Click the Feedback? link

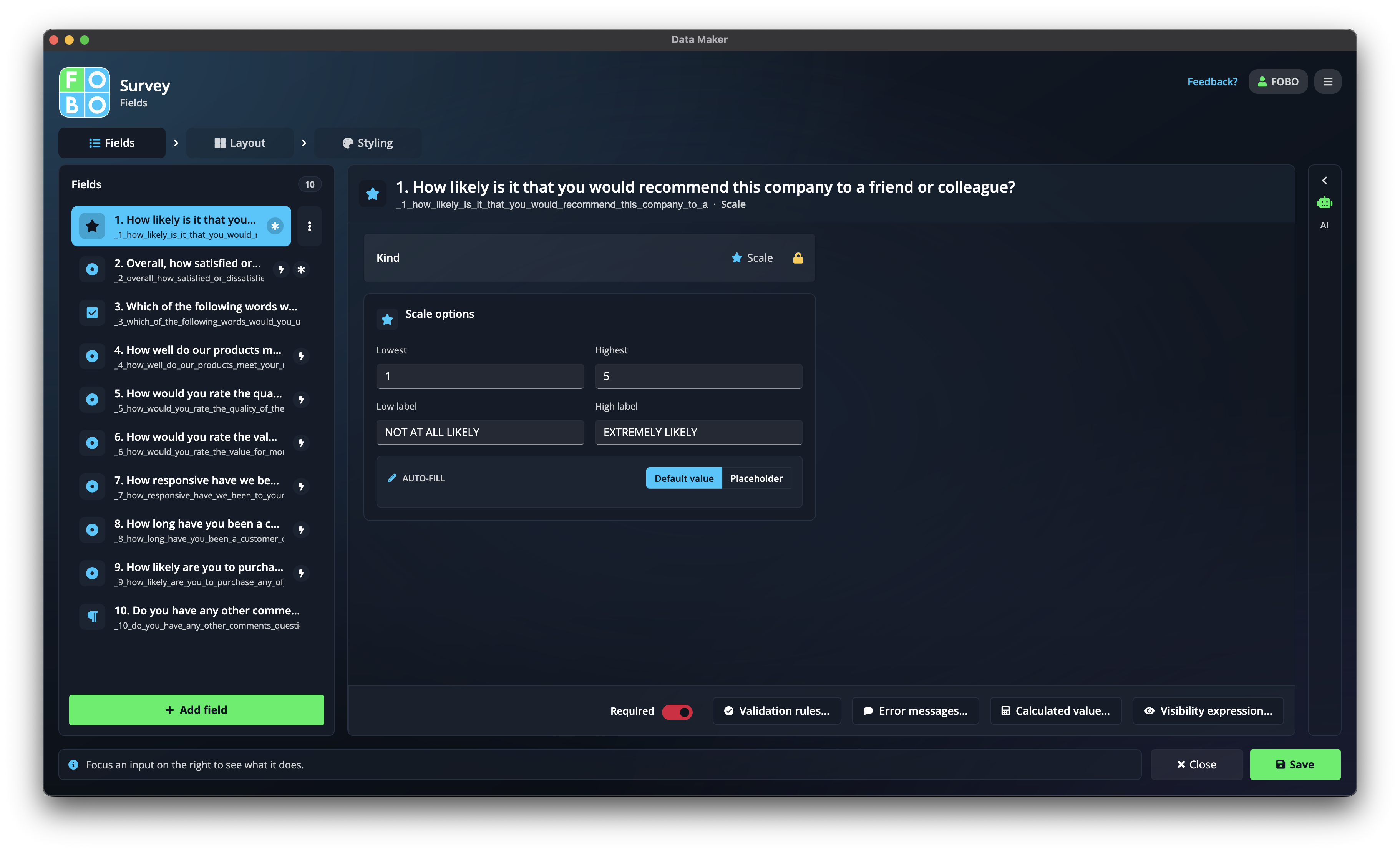[x=1213, y=82]
